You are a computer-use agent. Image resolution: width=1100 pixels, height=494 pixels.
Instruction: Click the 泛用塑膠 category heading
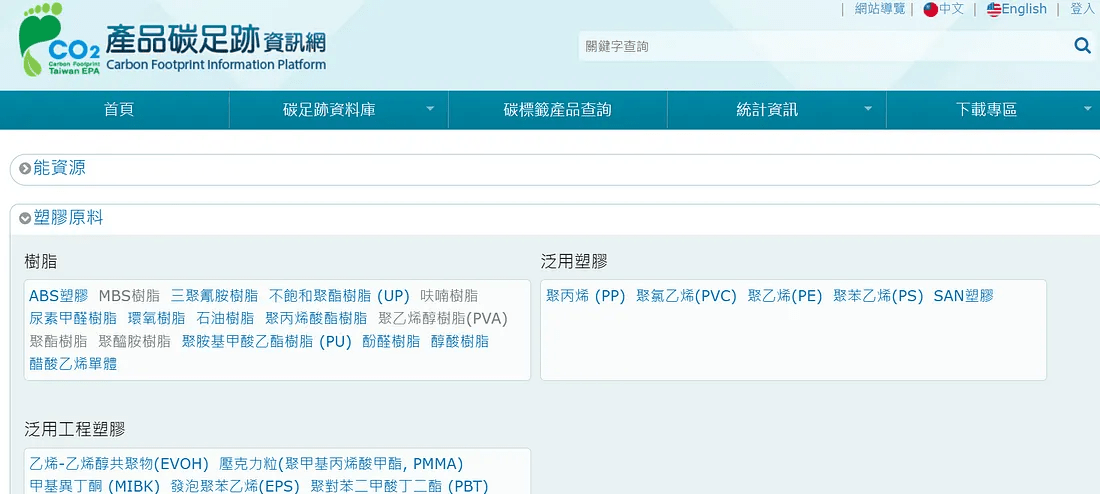point(574,262)
